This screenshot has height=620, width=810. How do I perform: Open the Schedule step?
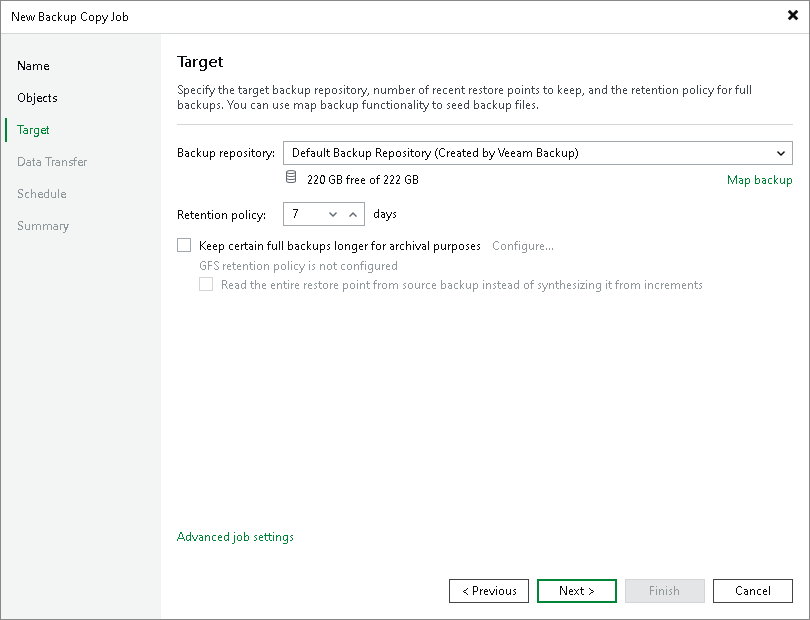[40, 194]
